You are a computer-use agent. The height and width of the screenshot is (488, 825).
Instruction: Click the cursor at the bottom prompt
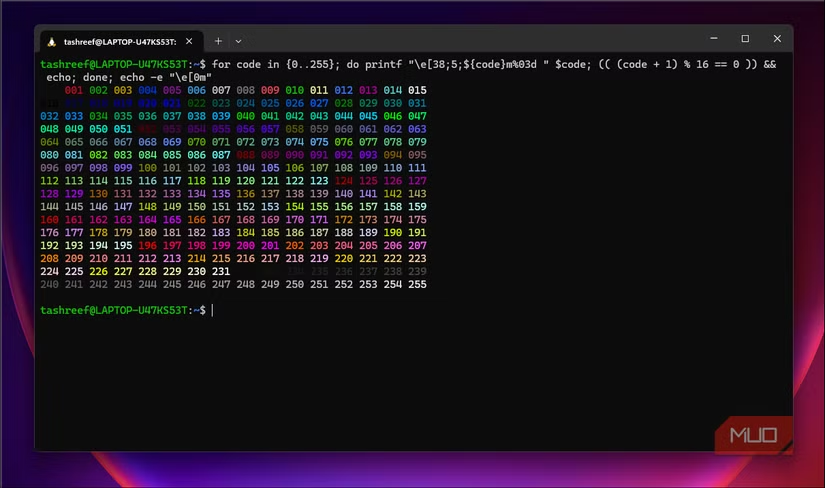point(212,311)
